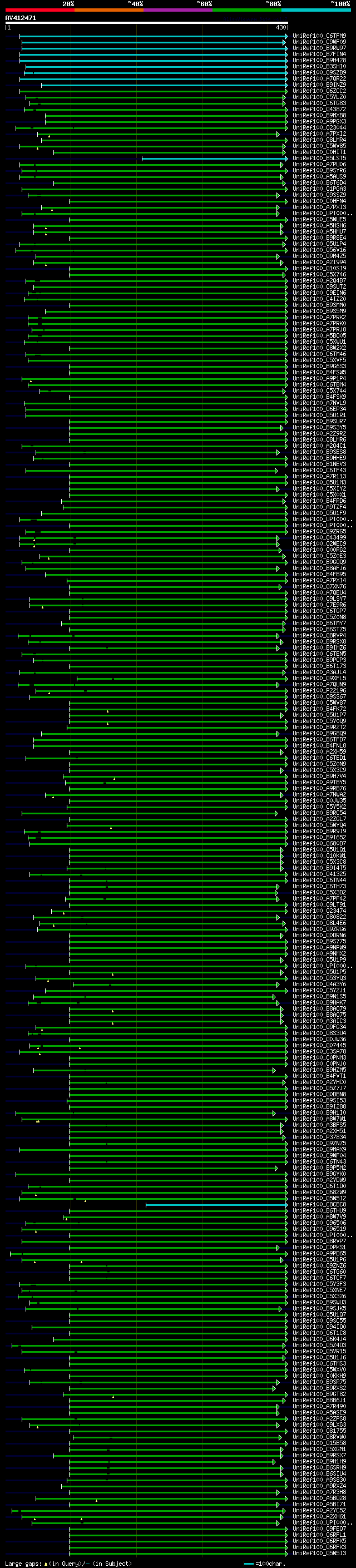The height and width of the screenshot is (1568, 356).
Task: Open hit UniRef100_A2YC52
Action: (319, 1511)
